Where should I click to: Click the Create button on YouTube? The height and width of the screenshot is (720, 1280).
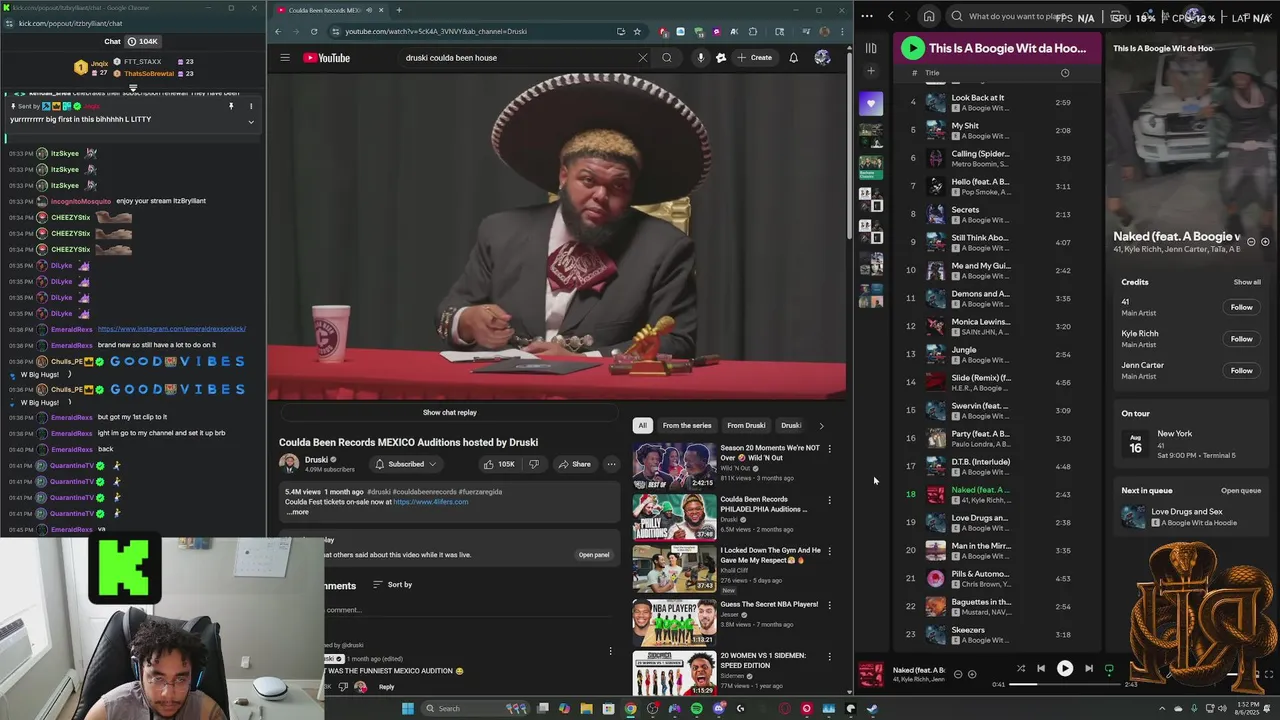click(755, 58)
